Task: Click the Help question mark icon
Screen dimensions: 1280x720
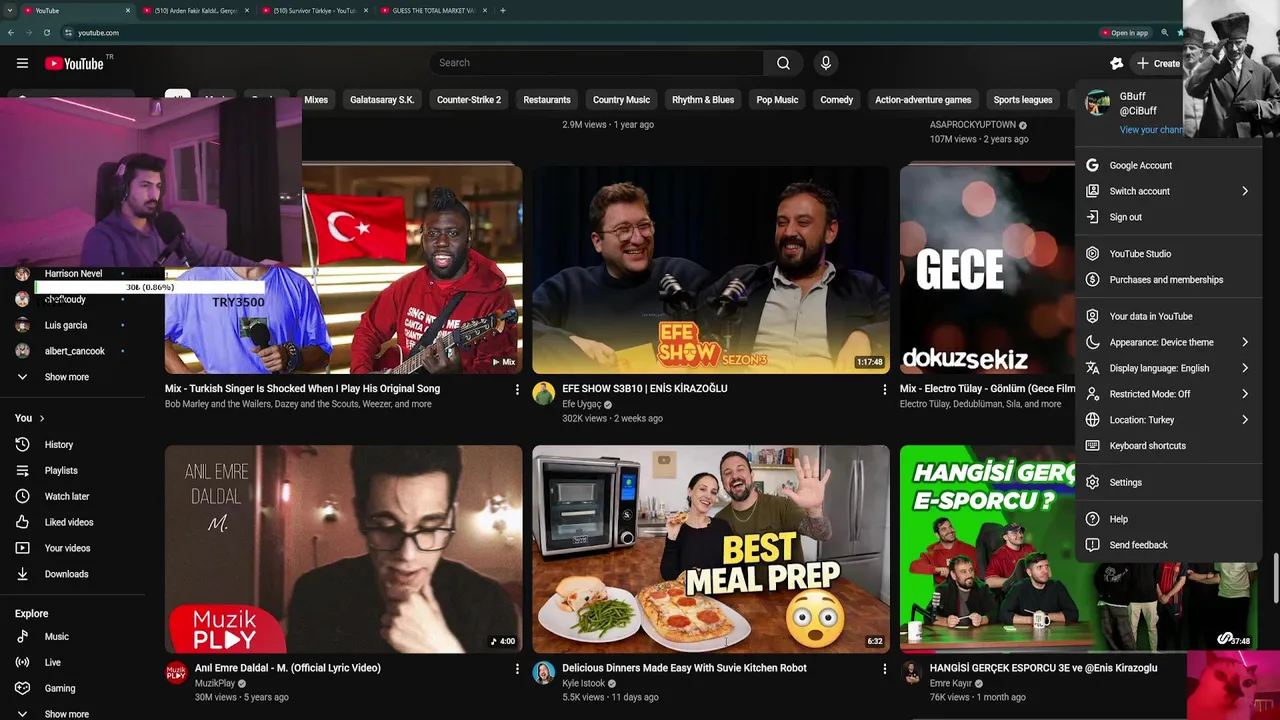Action: [x=1092, y=519]
